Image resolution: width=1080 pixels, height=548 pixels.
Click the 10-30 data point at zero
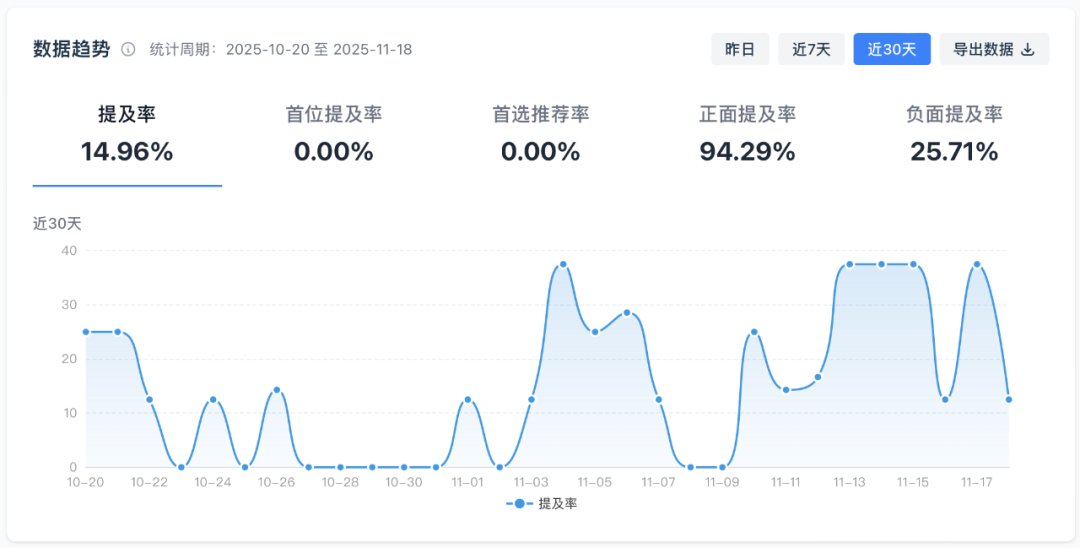pos(404,467)
